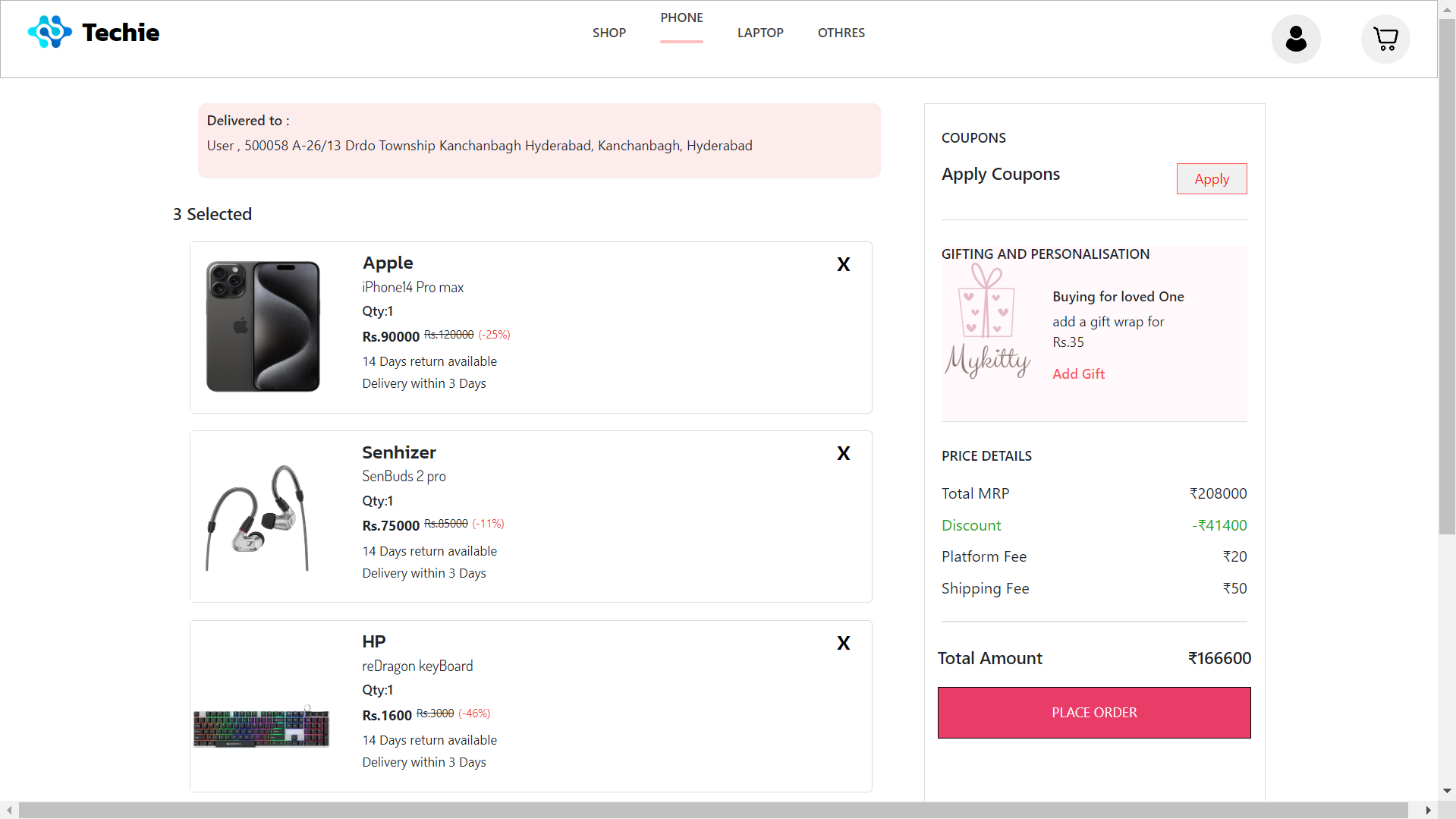This screenshot has width=1456, height=819.
Task: Click the Senhizer product title
Action: point(399,452)
